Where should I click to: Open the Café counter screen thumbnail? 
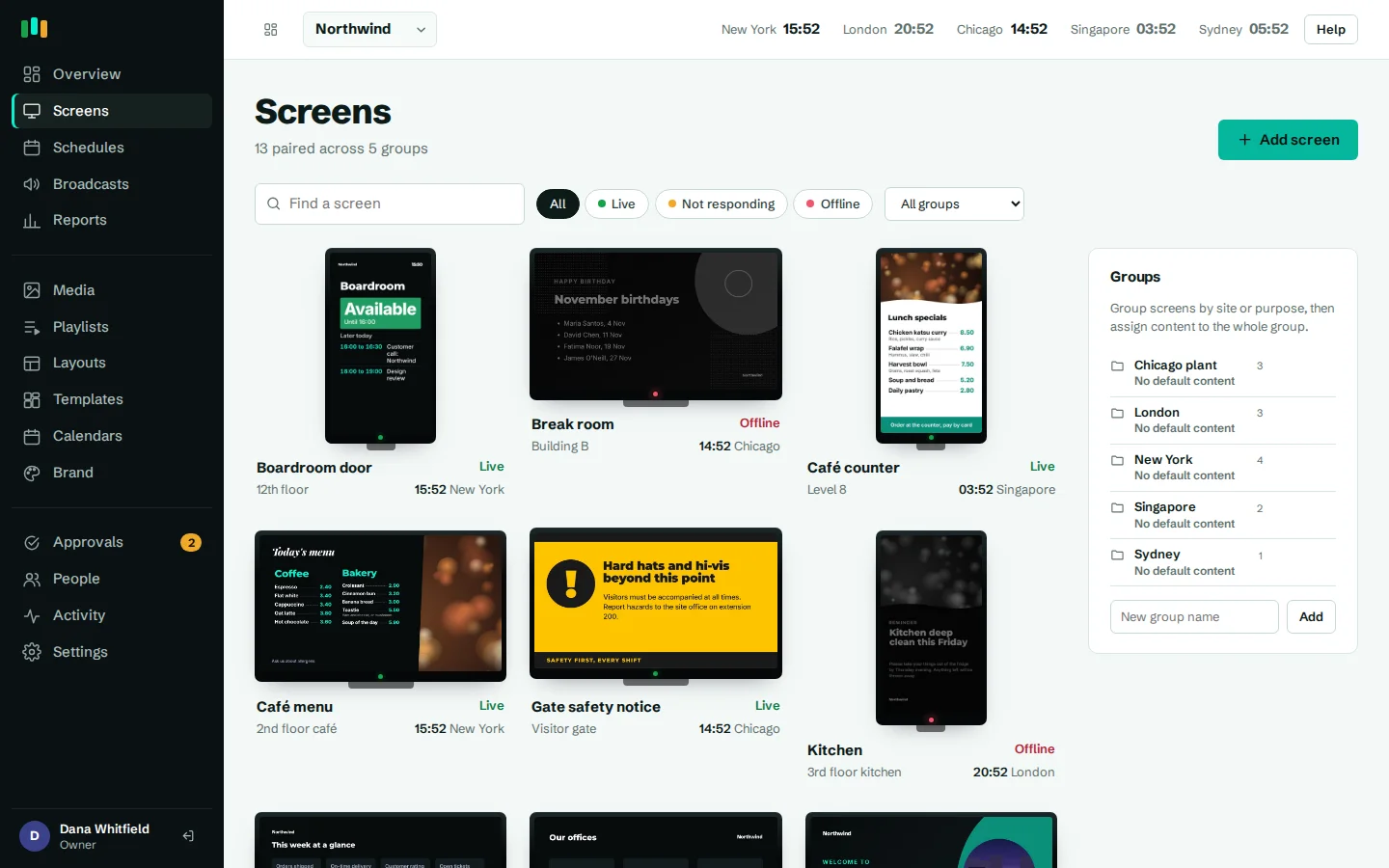pyautogui.click(x=931, y=345)
